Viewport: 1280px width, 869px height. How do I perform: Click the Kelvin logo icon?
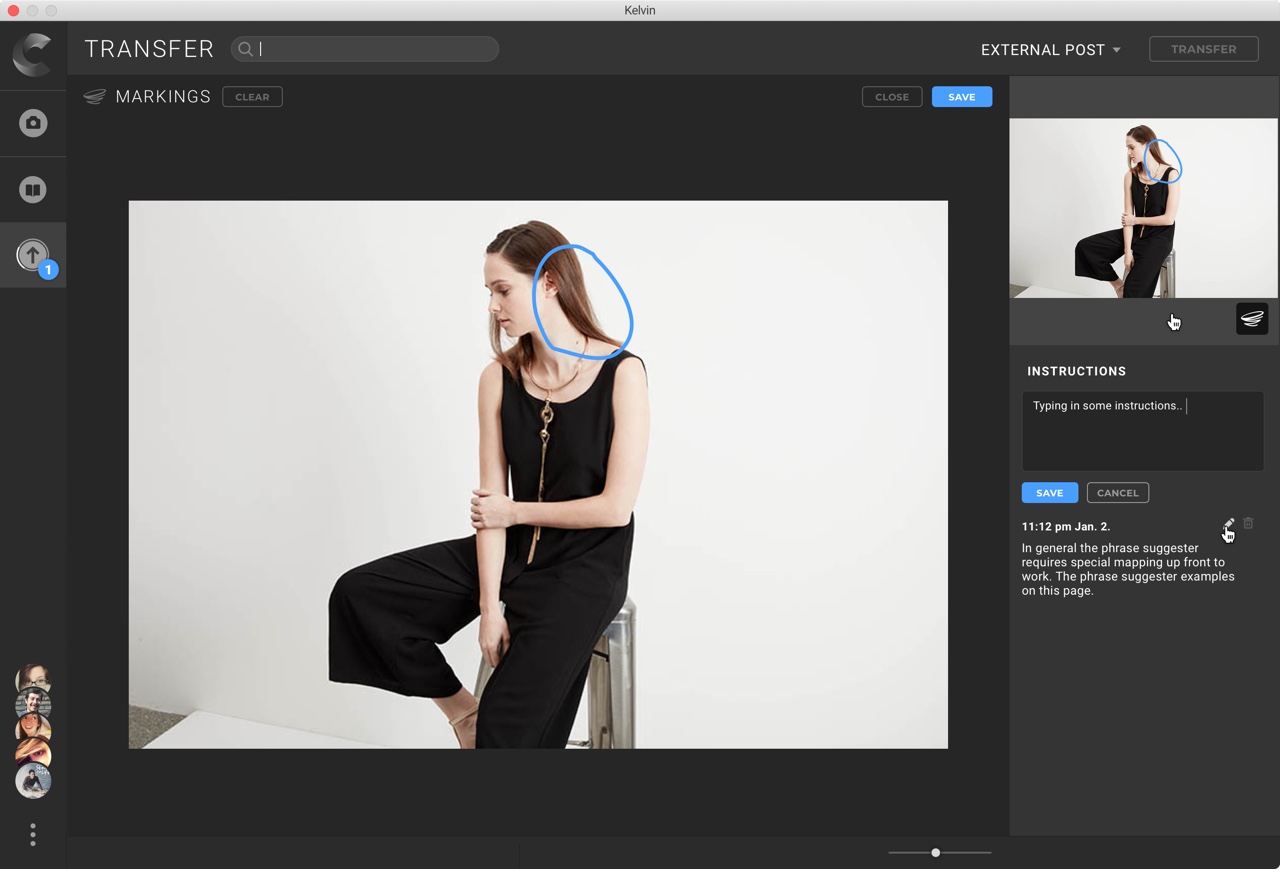click(x=32, y=54)
